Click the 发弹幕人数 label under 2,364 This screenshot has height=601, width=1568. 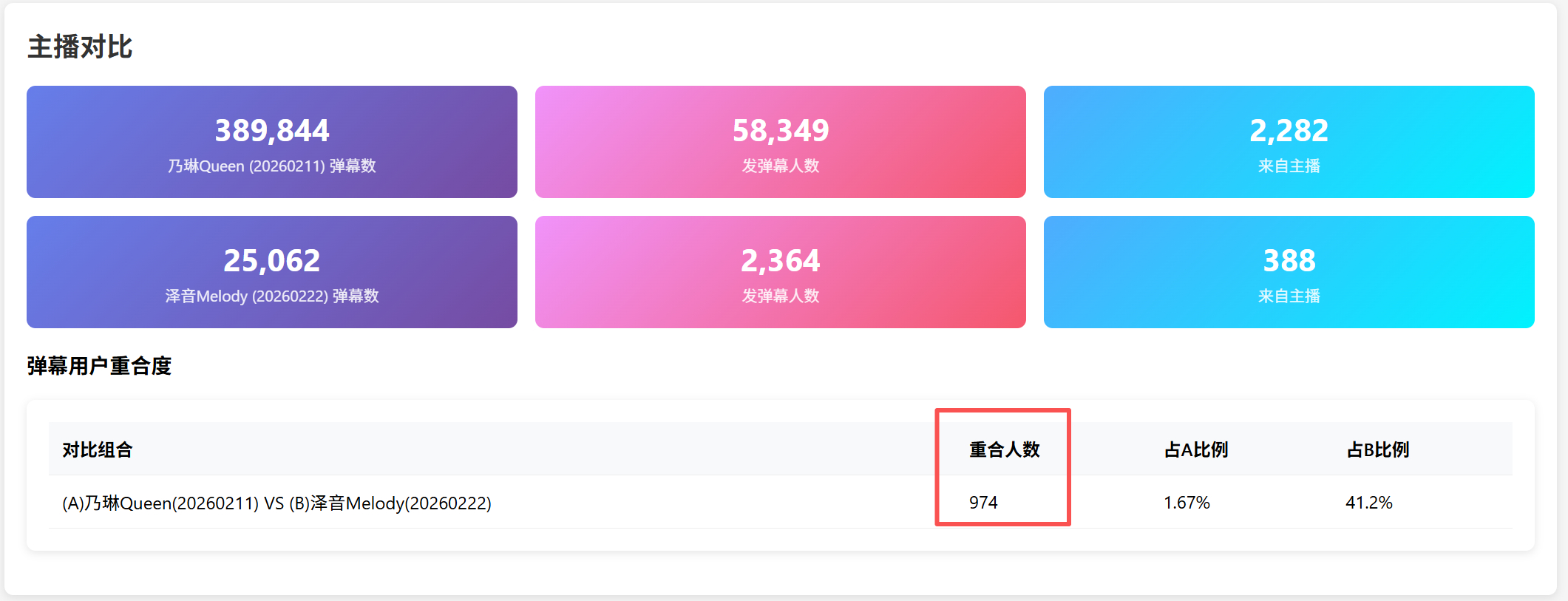click(780, 296)
